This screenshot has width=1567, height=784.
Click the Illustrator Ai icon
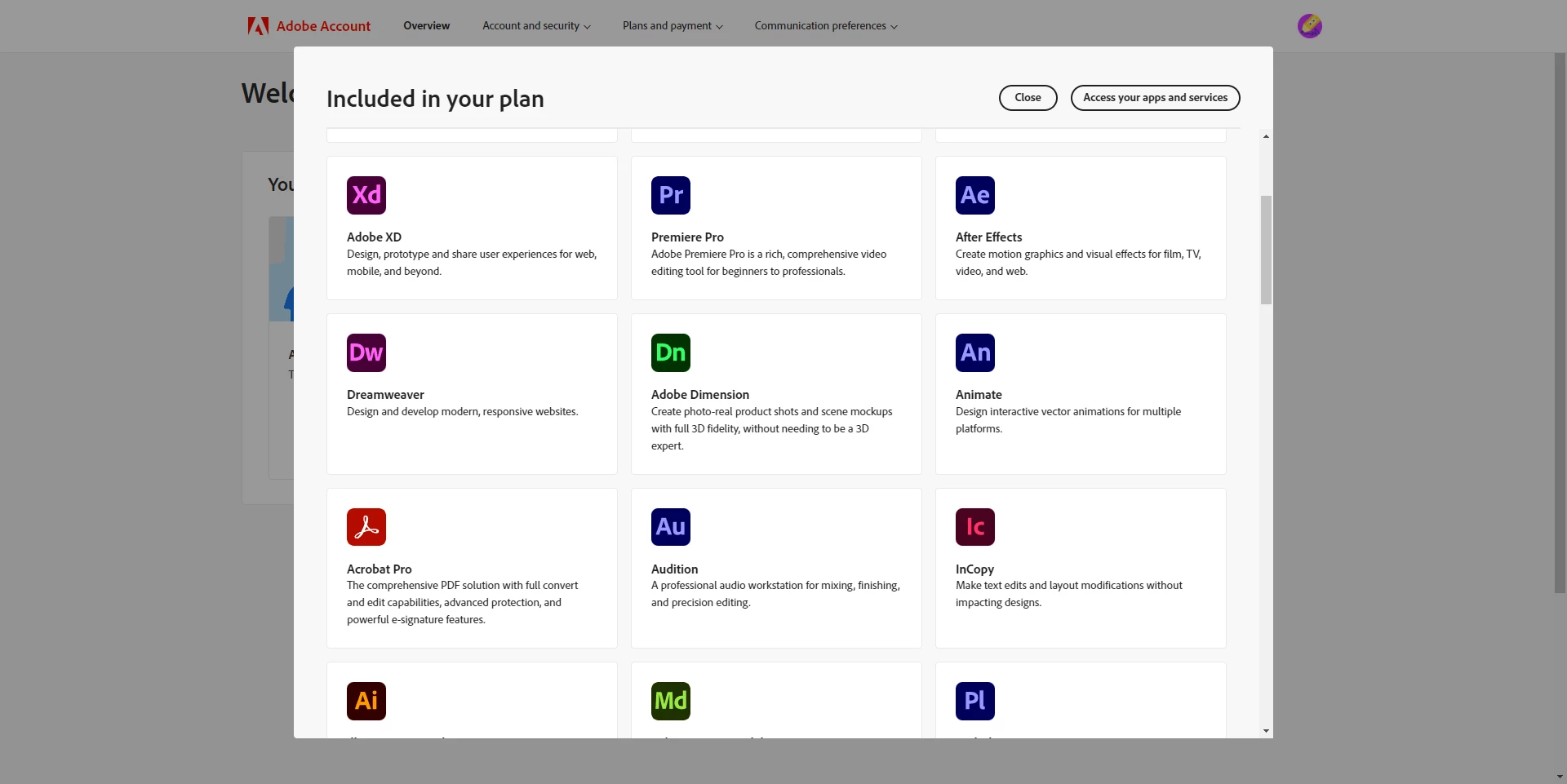point(366,701)
